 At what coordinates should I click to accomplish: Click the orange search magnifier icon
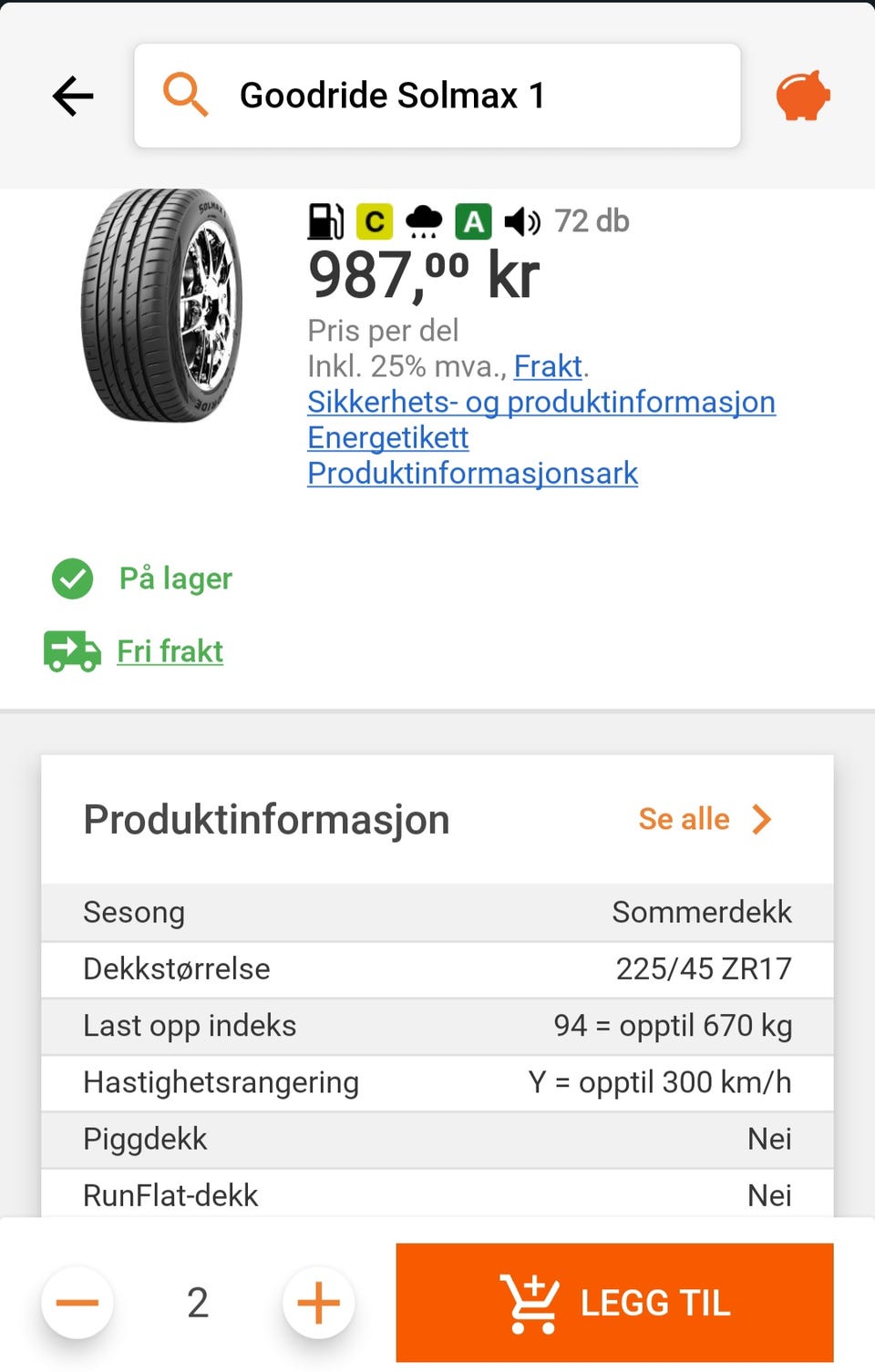[185, 95]
